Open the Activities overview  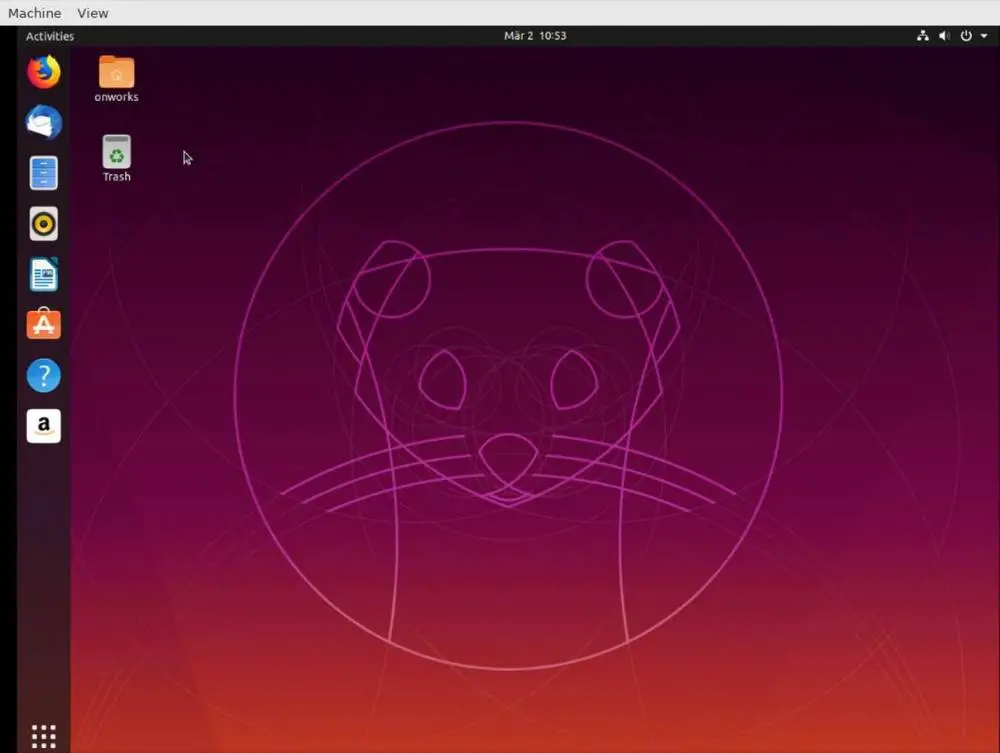click(50, 36)
